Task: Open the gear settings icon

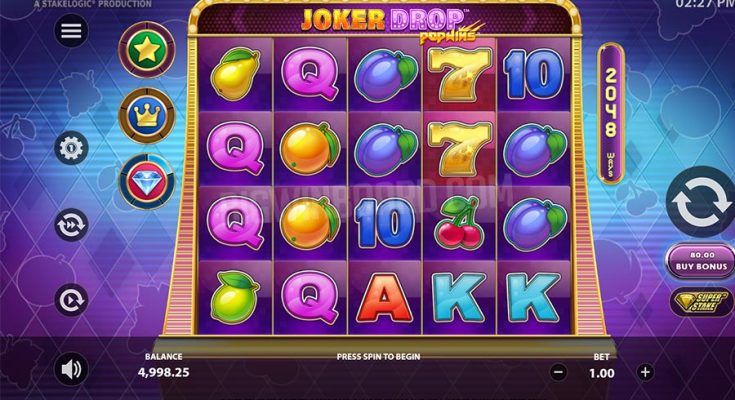Action: tap(71, 148)
